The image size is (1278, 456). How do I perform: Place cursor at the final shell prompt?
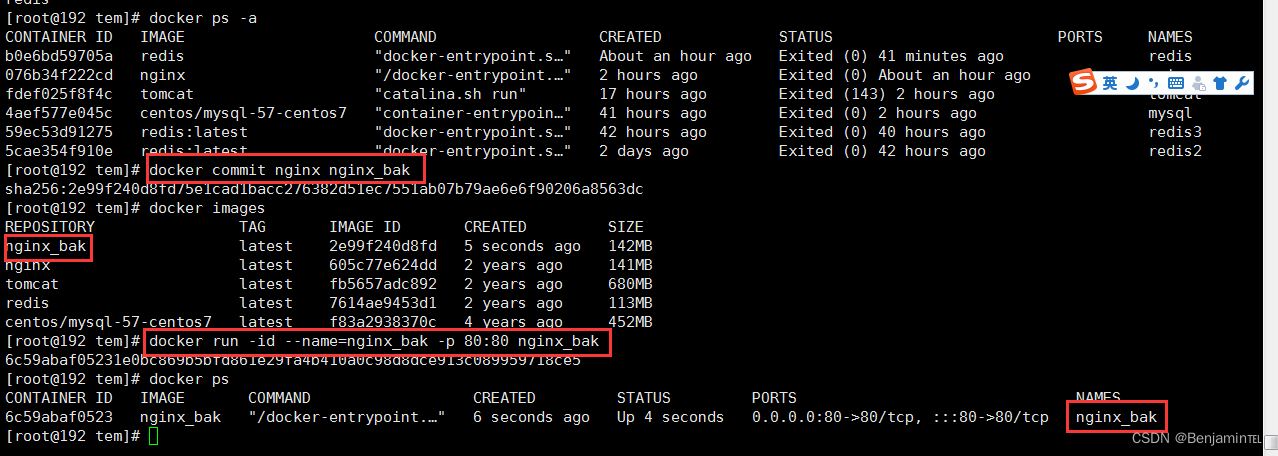click(x=153, y=436)
